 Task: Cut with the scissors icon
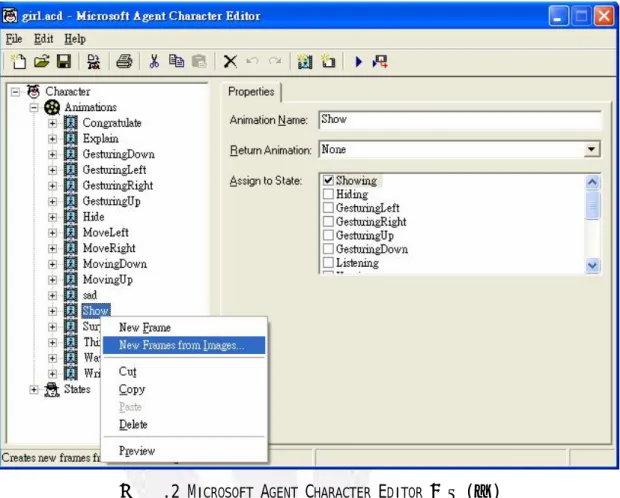pos(154,61)
